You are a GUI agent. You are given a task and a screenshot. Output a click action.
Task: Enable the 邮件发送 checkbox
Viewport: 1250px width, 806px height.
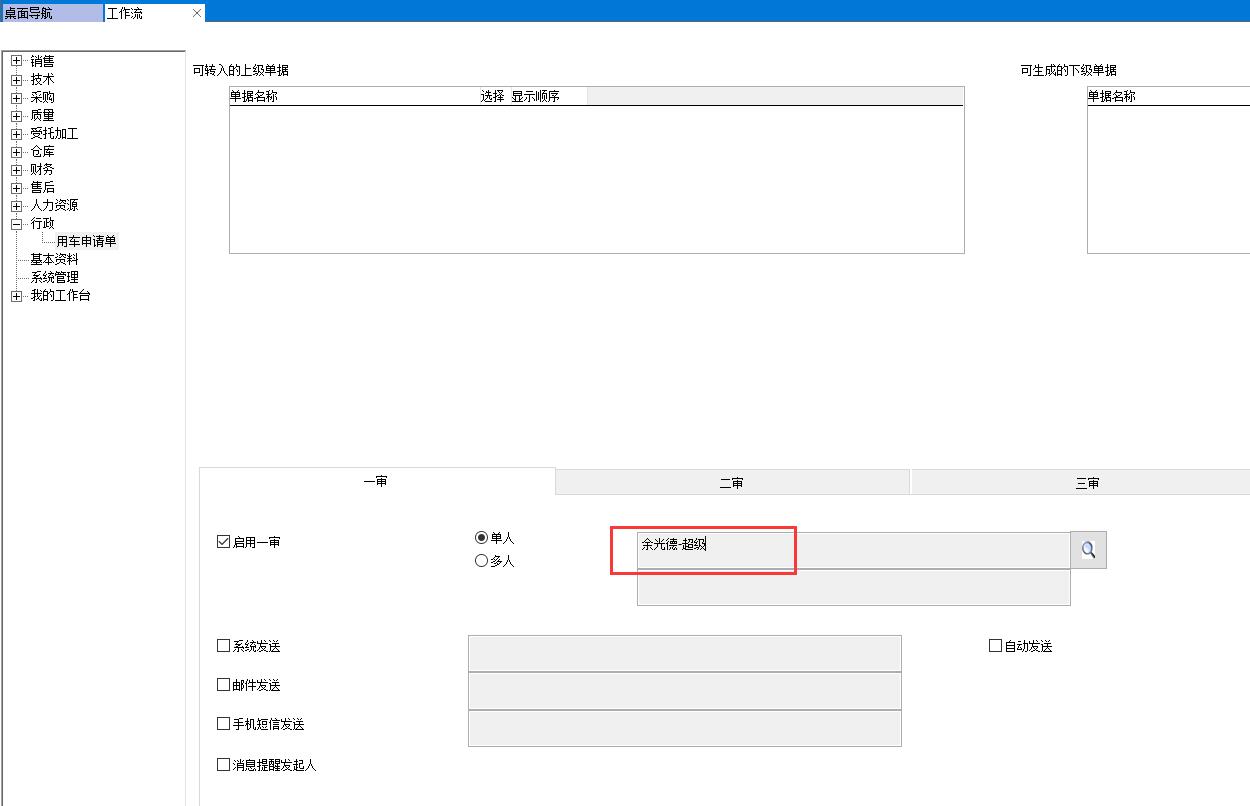pos(224,685)
